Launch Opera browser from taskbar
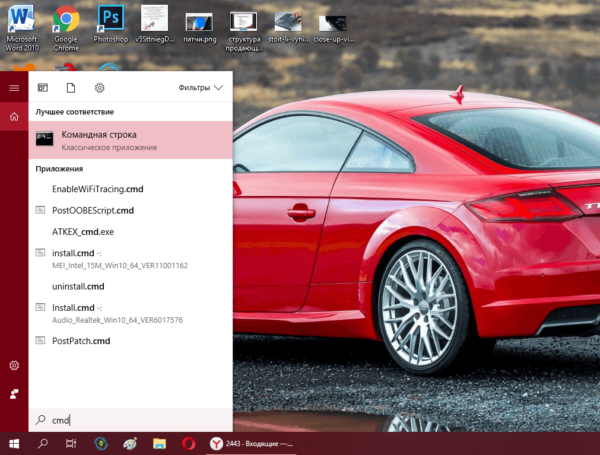The image size is (600, 455). point(189,444)
